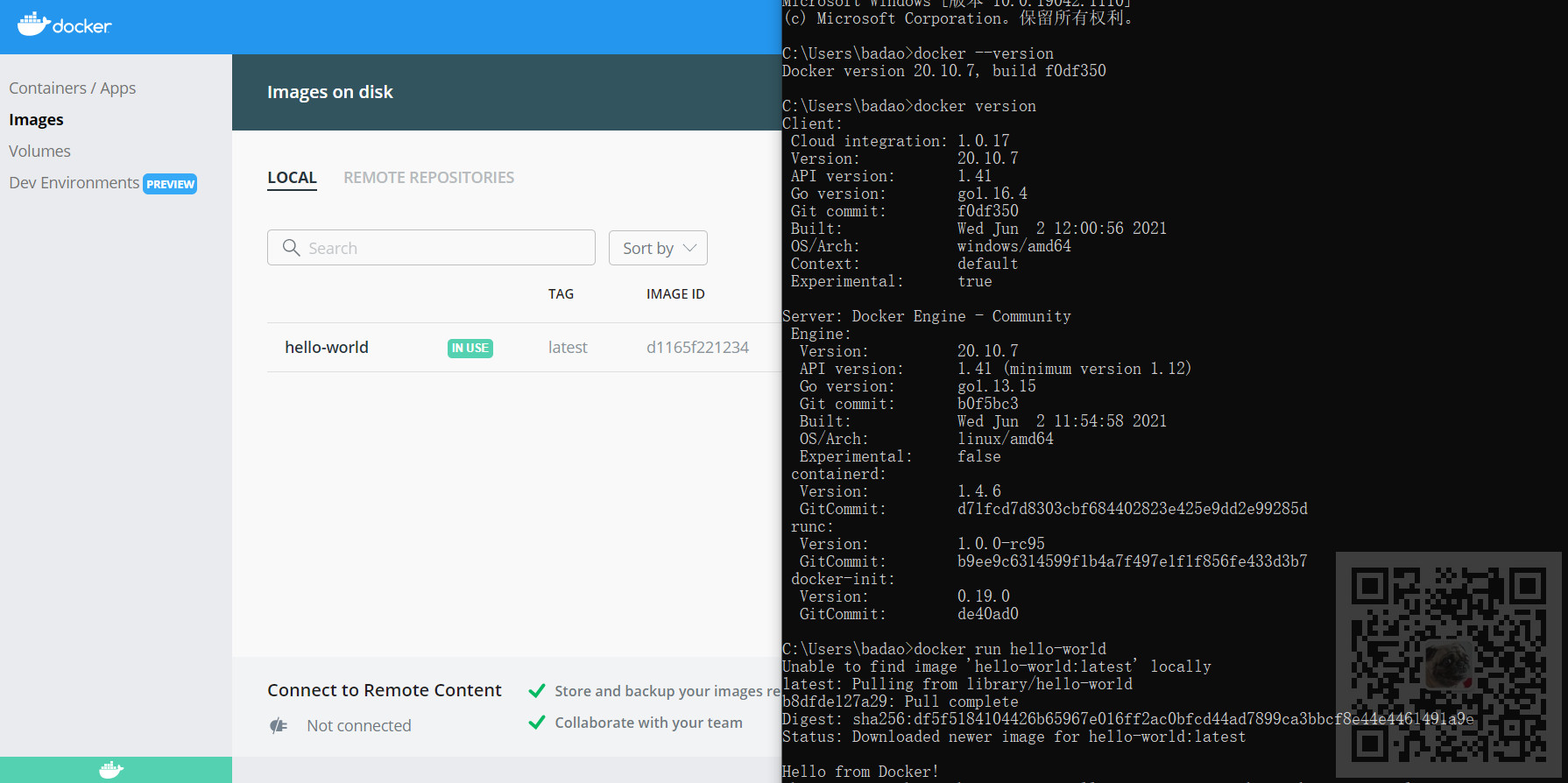Open Dev Environments in the sidebar
This screenshot has height=783, width=1568.
point(74,183)
